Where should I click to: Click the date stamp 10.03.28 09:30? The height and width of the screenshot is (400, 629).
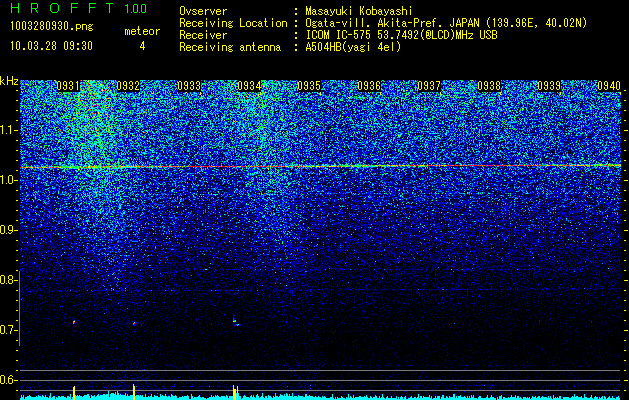pos(51,46)
